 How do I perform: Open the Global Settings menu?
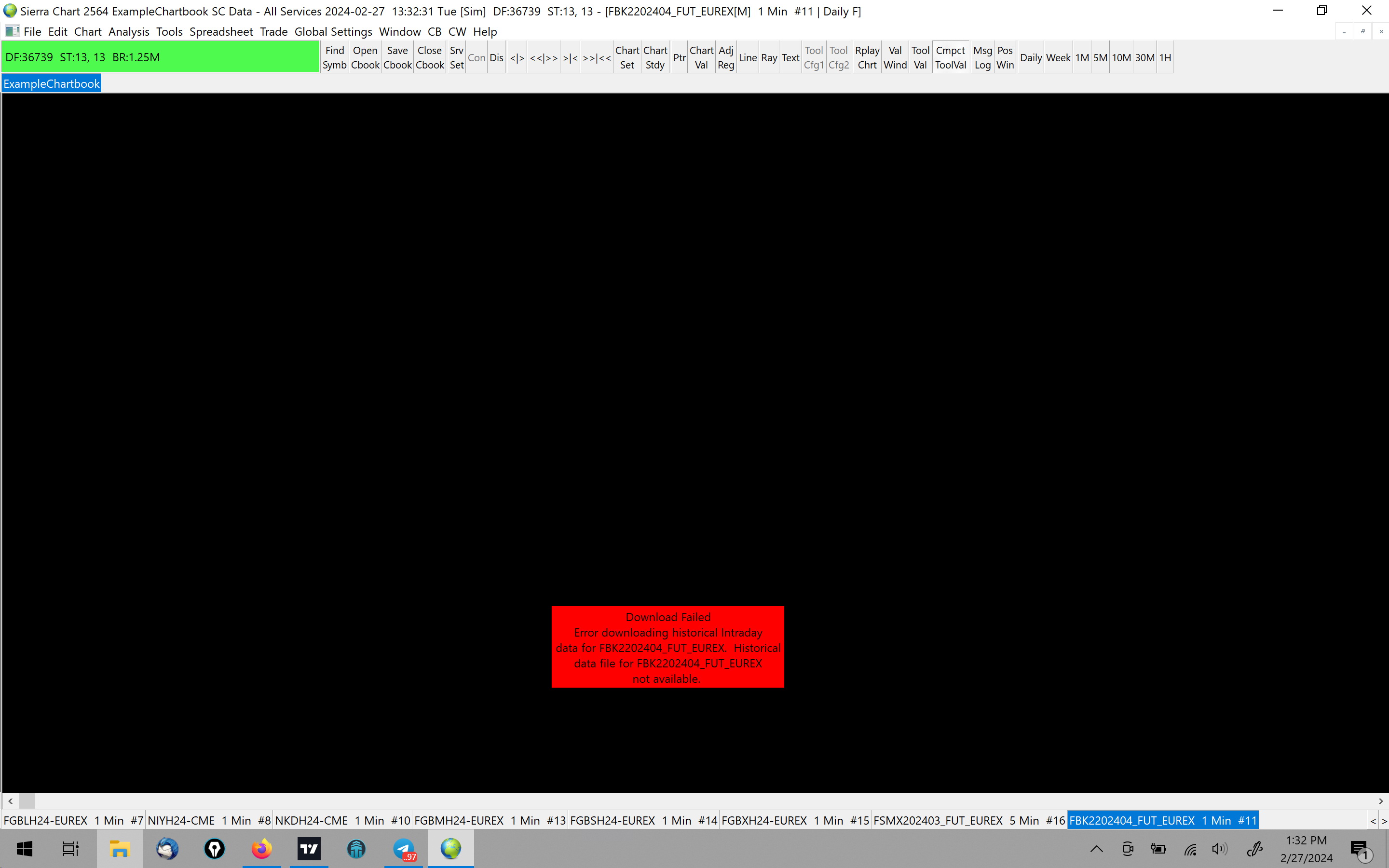333,31
